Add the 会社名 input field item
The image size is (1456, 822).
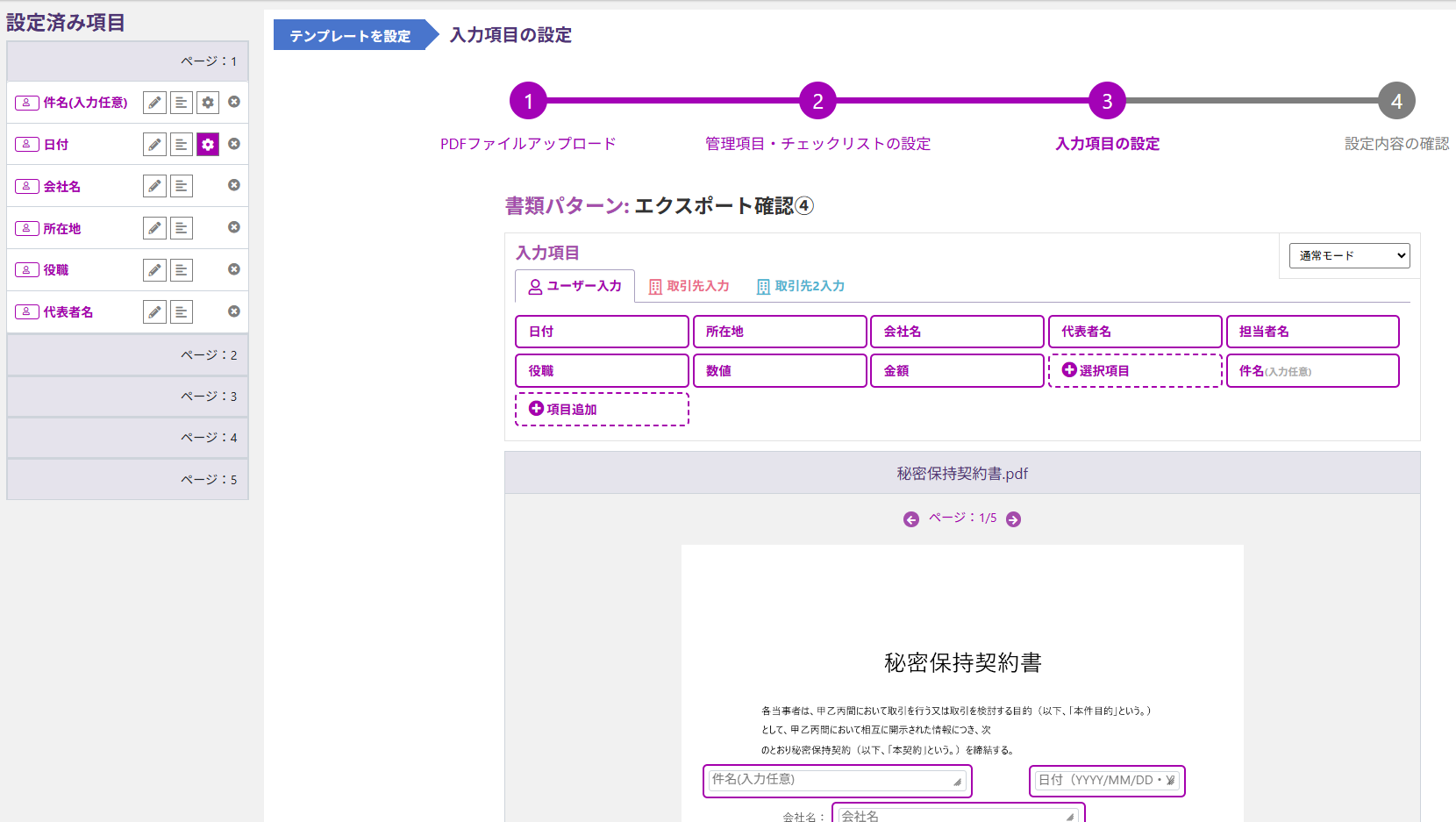(957, 332)
